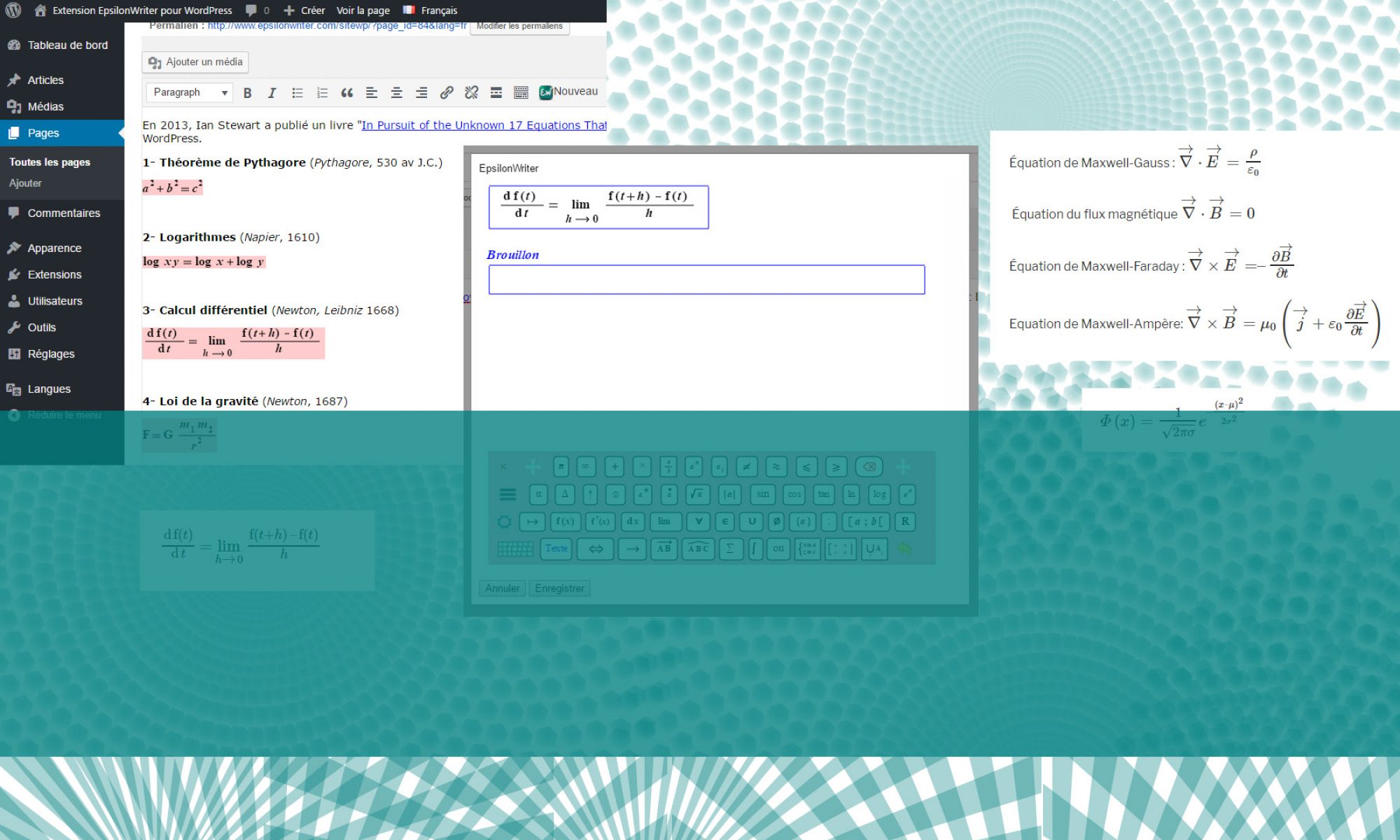Open Toutes les pages submenu
1400x840 pixels.
point(50,162)
